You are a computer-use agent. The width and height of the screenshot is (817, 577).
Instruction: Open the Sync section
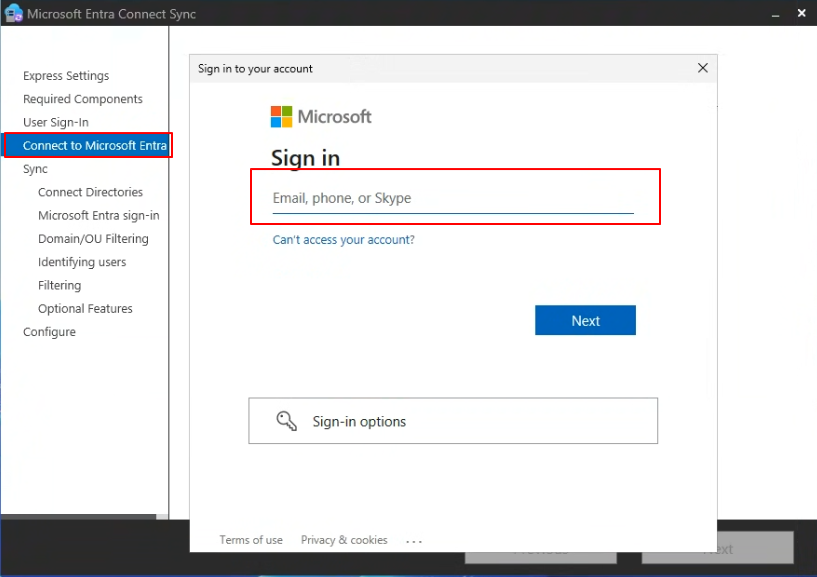(x=35, y=169)
